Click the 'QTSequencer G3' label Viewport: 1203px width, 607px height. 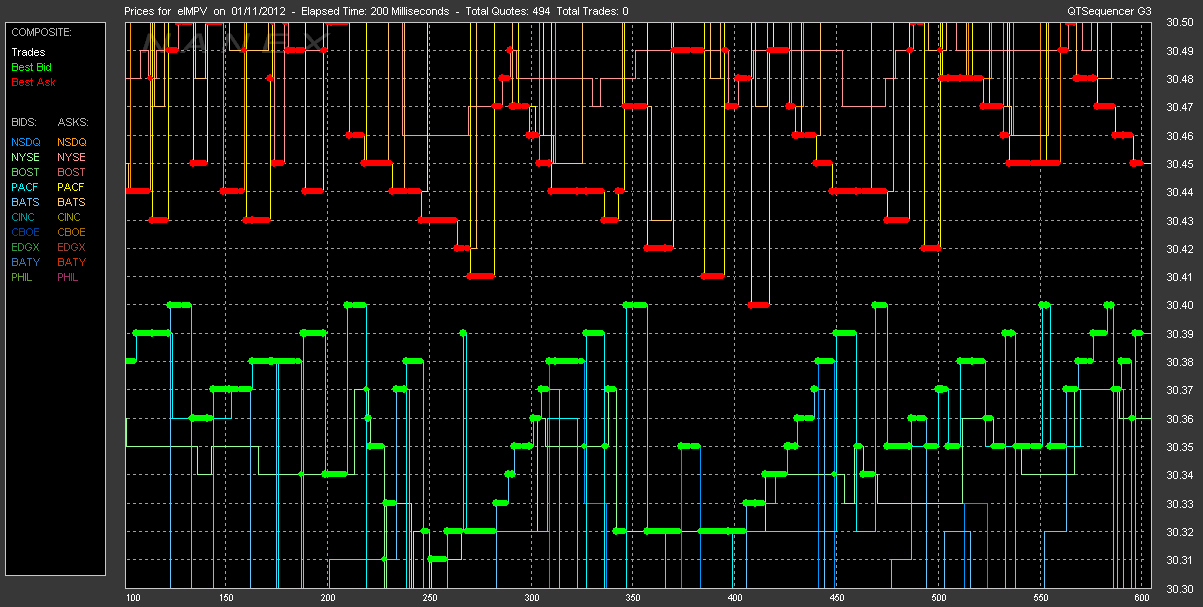click(1110, 11)
